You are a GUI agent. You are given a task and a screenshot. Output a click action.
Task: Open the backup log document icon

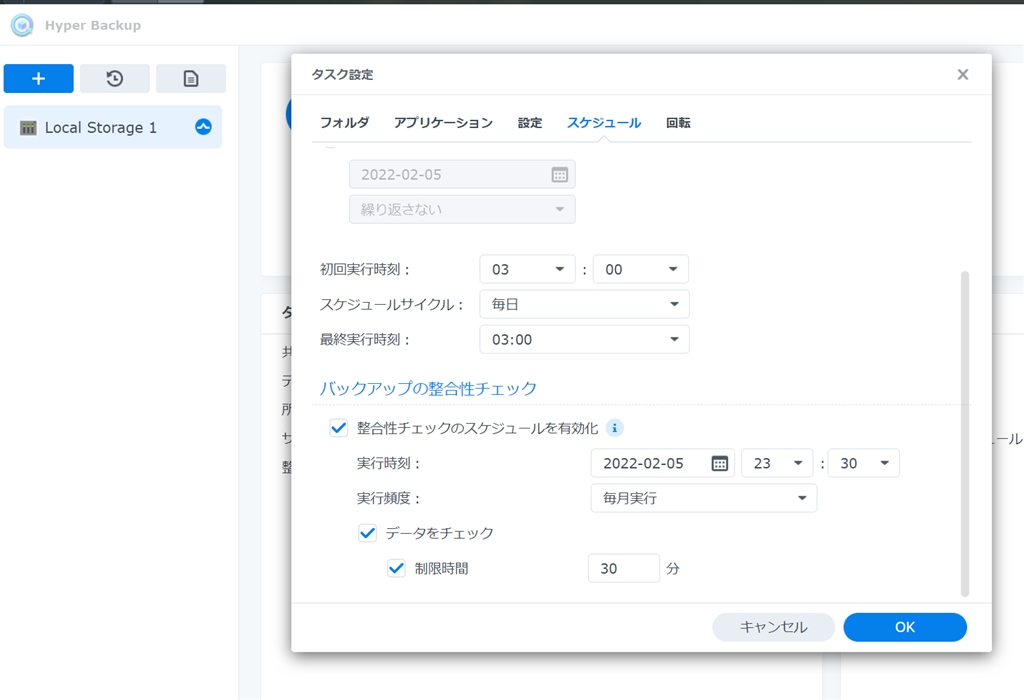(191, 78)
